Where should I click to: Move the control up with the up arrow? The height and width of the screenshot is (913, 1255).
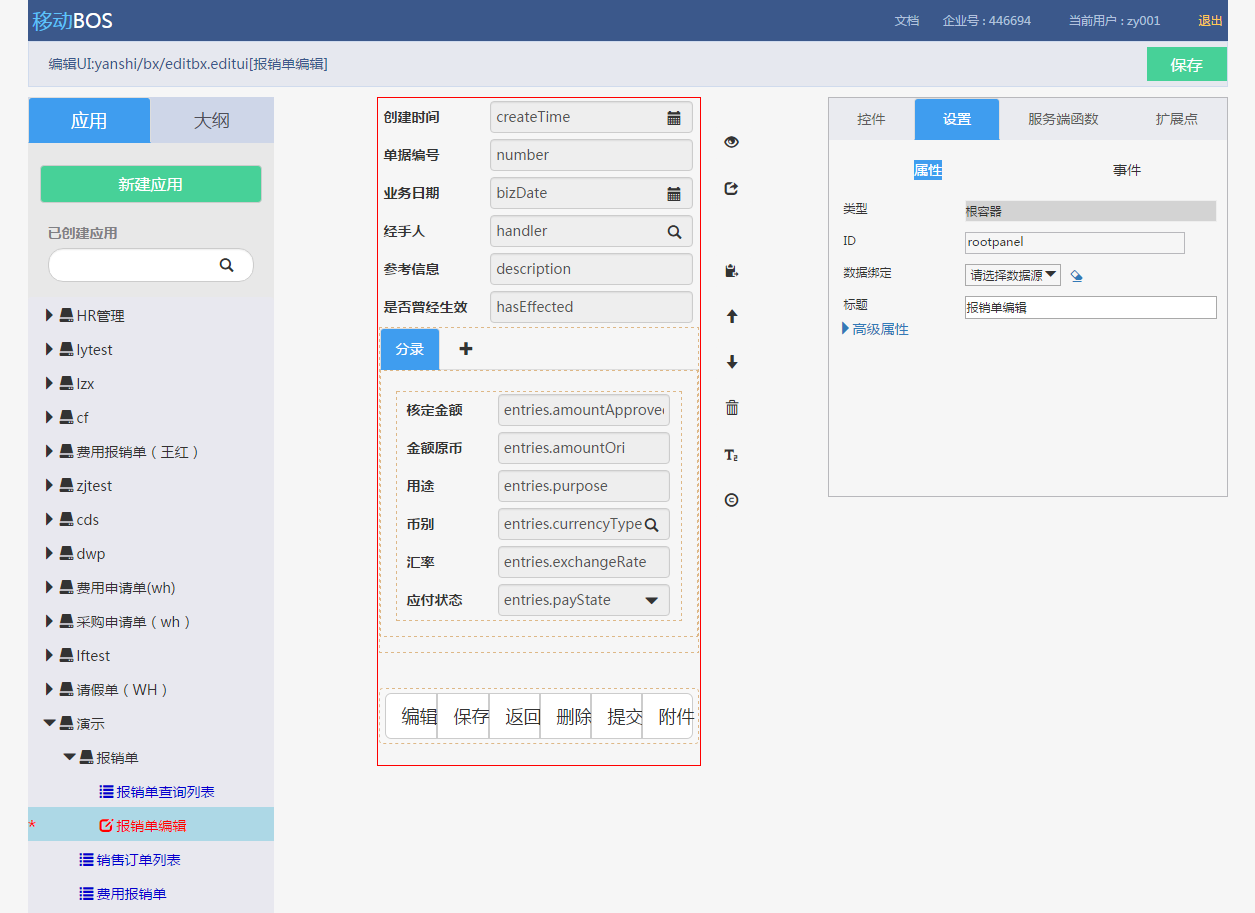coord(731,316)
